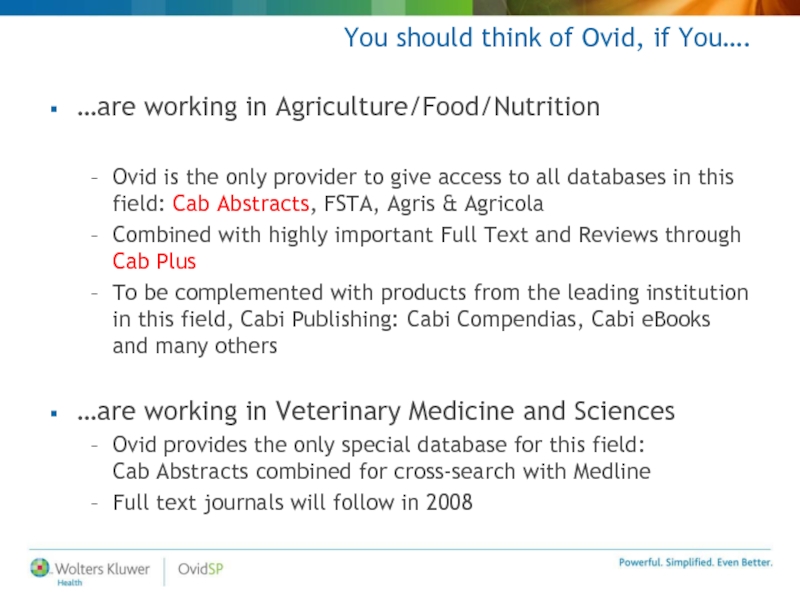Screen dimensions: 800x600
Task: Click the Veterinary Medicine square bullet marker
Action: (54, 413)
